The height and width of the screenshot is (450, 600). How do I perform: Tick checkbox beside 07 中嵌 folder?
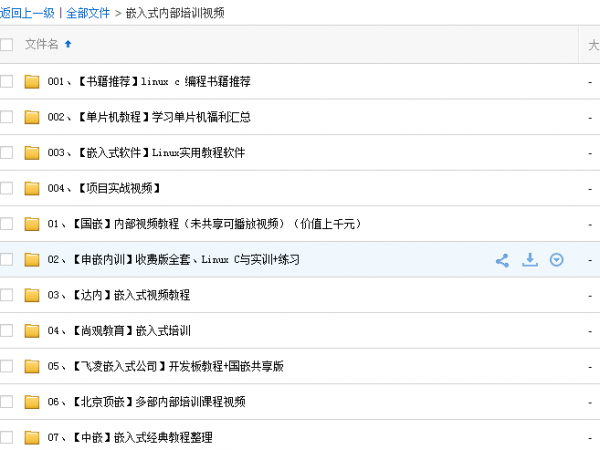click(x=7, y=438)
